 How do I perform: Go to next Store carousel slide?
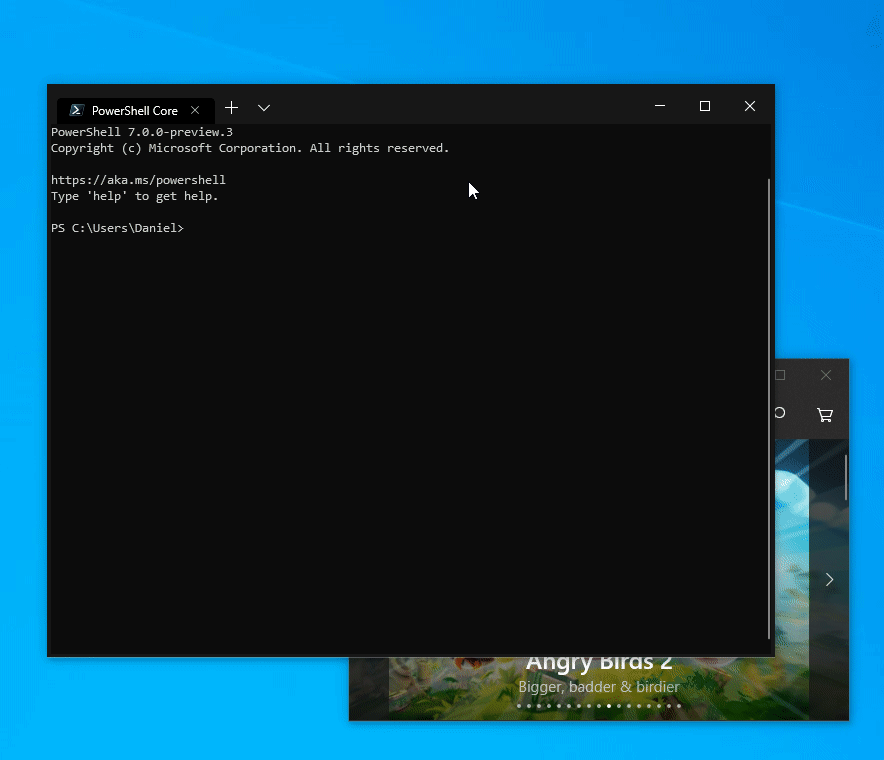pyautogui.click(x=829, y=580)
